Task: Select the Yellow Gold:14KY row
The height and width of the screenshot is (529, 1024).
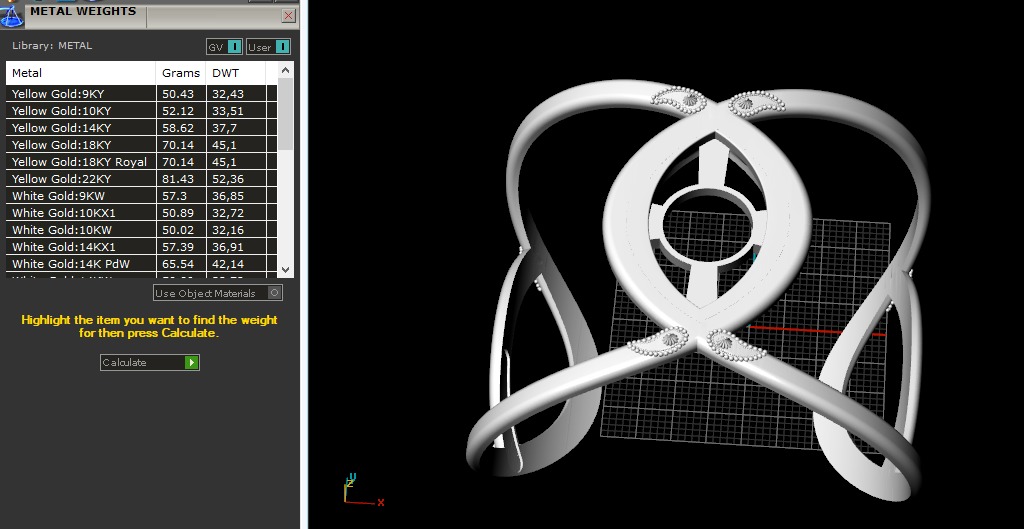Action: pyautogui.click(x=142, y=128)
